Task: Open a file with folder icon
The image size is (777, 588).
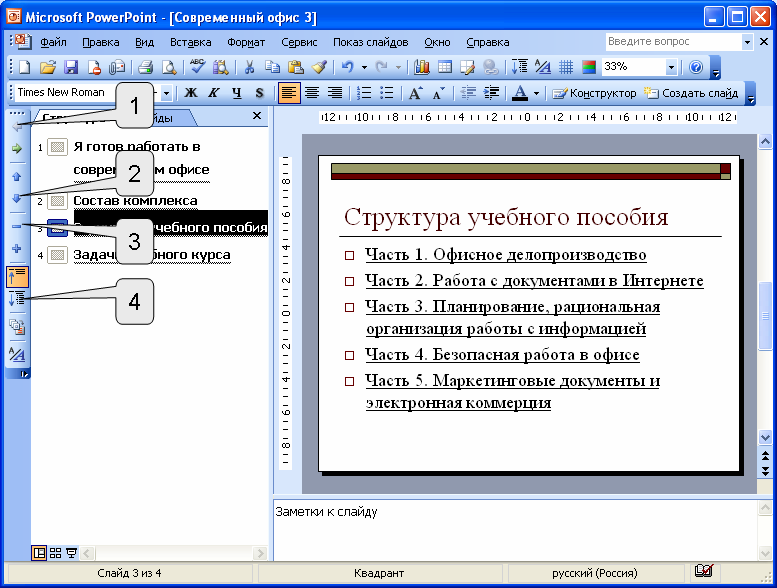Action: tap(48, 67)
